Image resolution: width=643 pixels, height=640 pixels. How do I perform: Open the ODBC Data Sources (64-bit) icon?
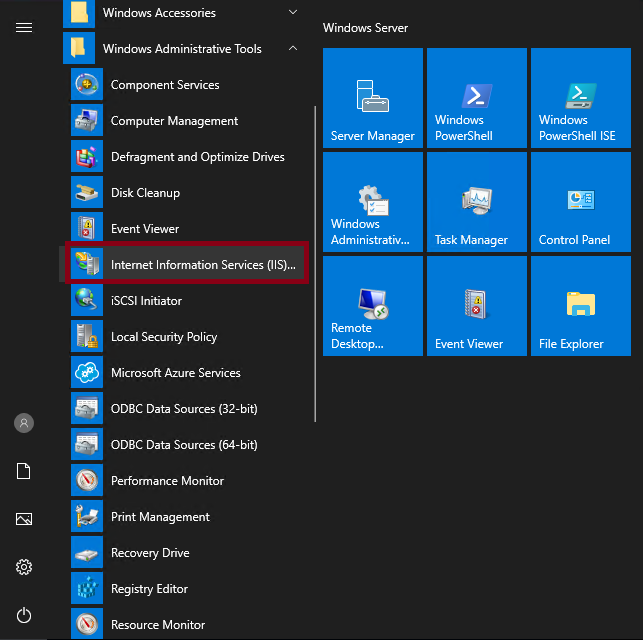pos(87,444)
